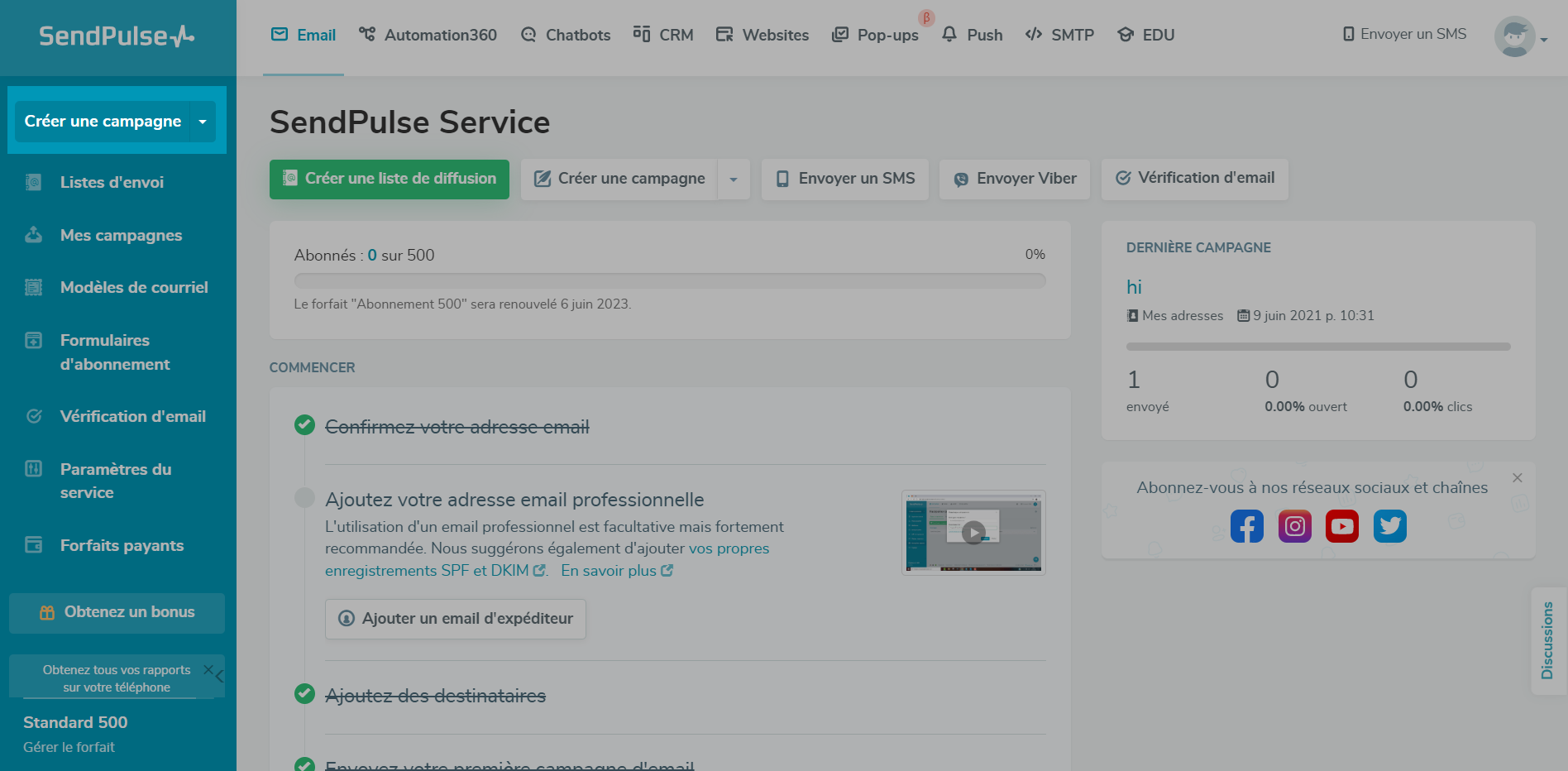This screenshot has height=771, width=1568.
Task: Open the Push tab
Action: click(x=972, y=35)
